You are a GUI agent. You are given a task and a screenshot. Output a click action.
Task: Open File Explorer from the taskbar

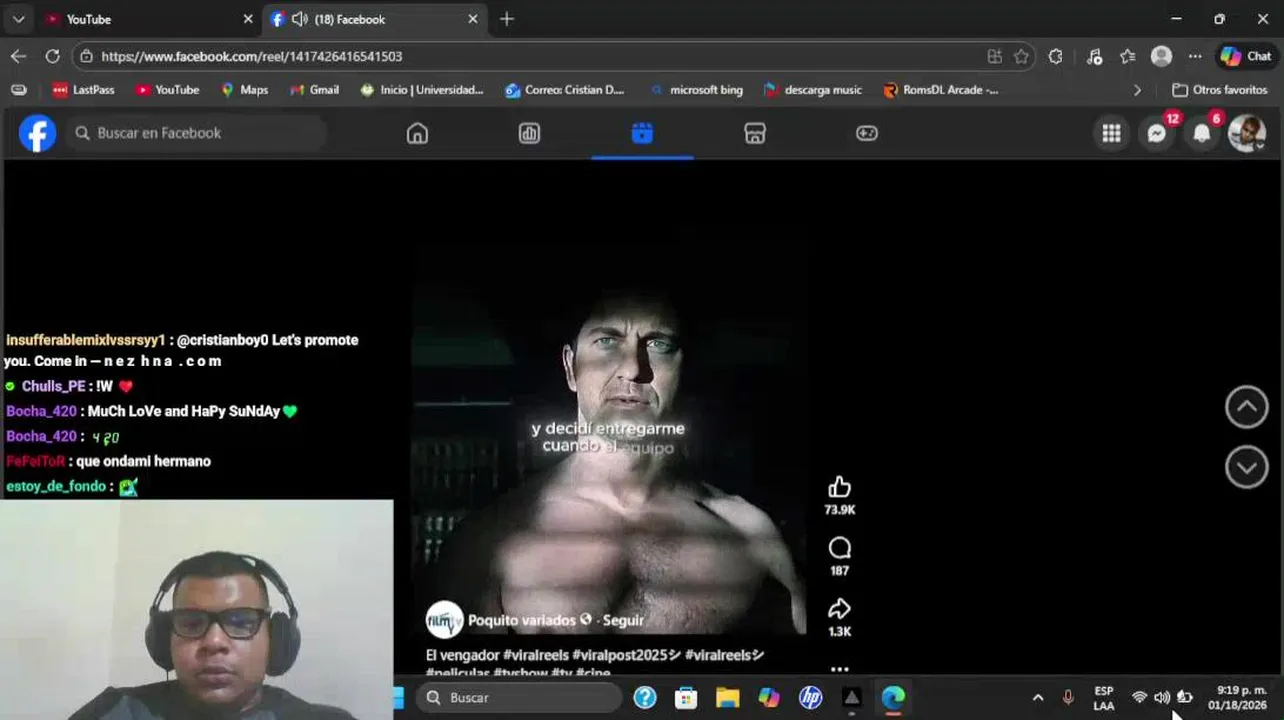(727, 698)
